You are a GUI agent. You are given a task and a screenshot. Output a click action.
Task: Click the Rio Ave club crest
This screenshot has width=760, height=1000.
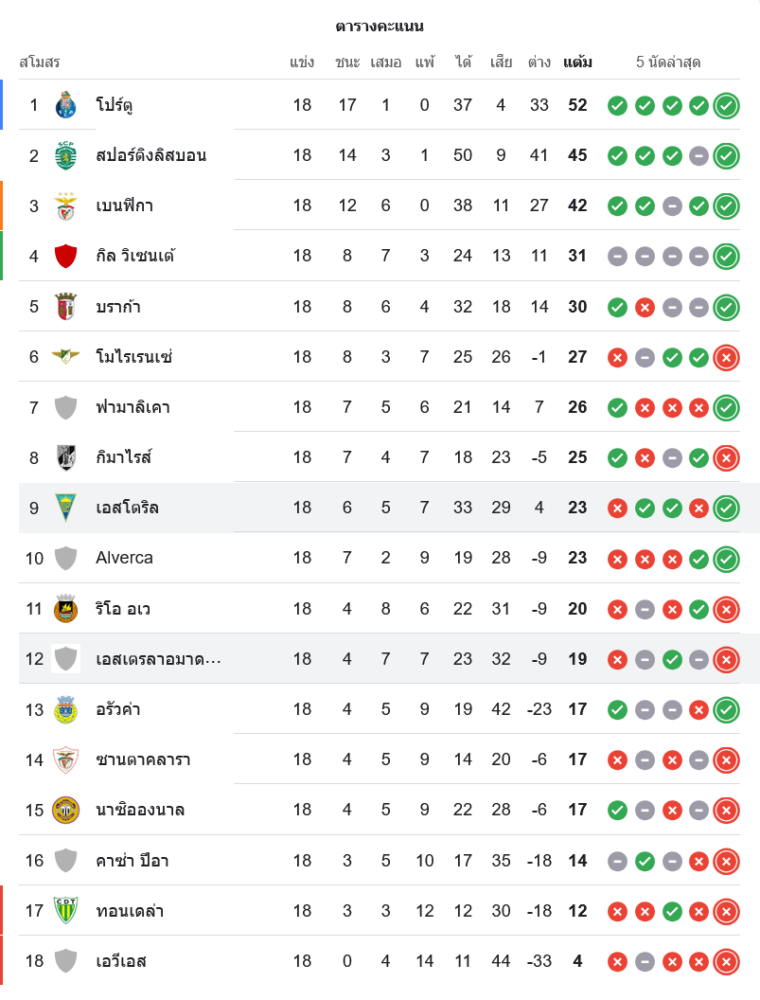click(x=66, y=608)
